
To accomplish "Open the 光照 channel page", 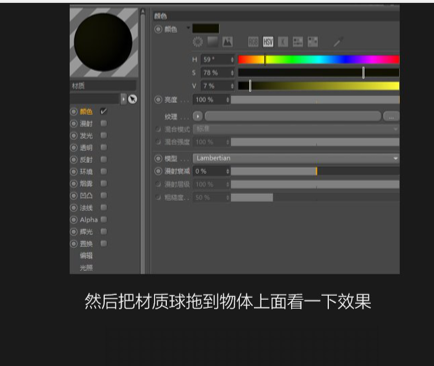I will click(x=86, y=268).
